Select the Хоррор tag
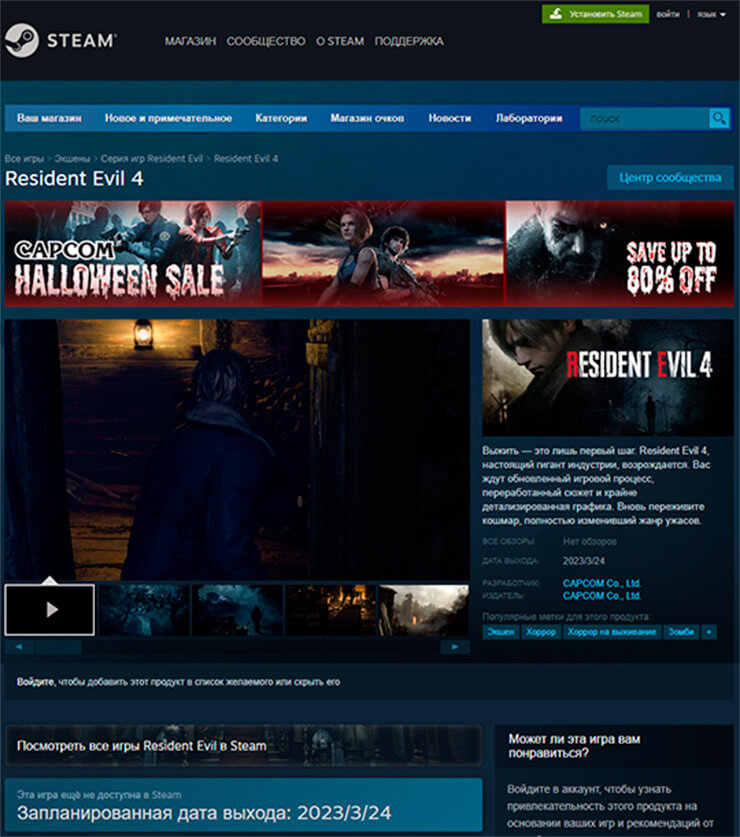The image size is (740, 837). (x=541, y=632)
